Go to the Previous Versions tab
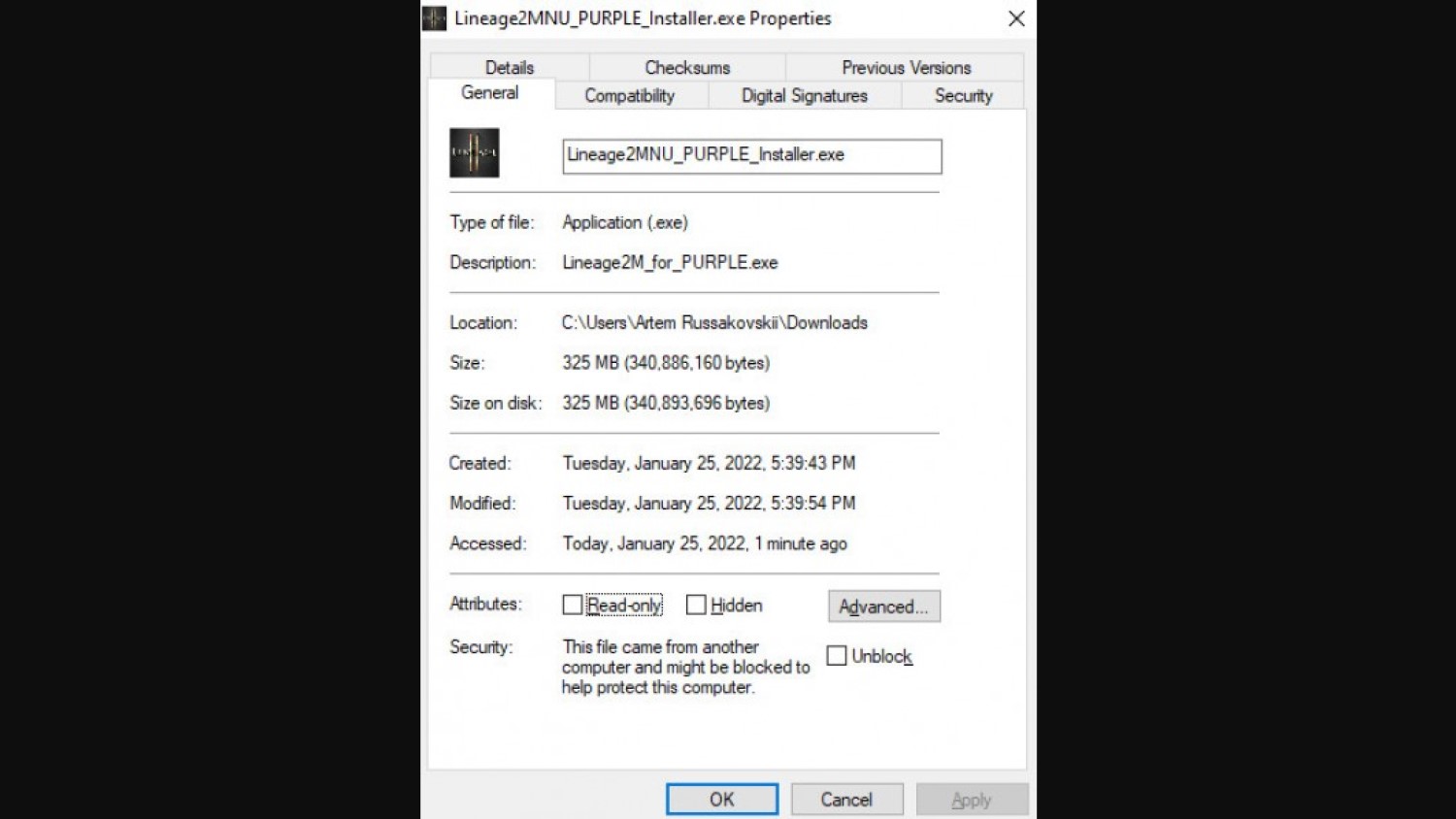1456x819 pixels. [x=906, y=67]
